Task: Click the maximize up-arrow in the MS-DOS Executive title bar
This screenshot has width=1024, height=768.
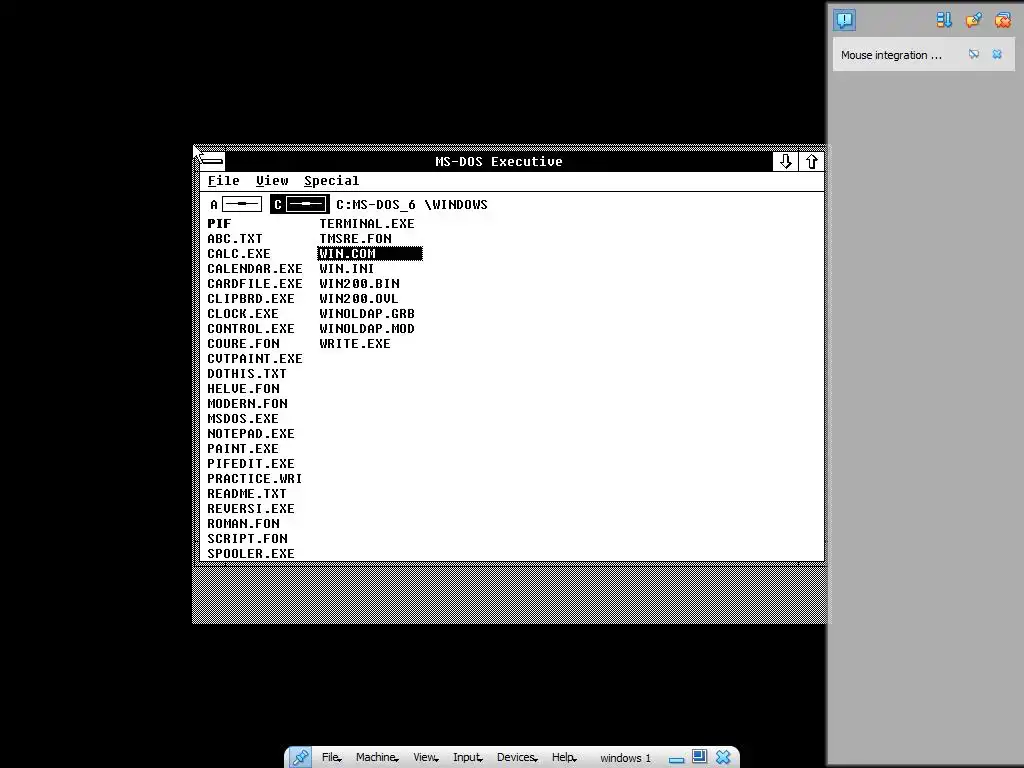Action: [x=811, y=161]
